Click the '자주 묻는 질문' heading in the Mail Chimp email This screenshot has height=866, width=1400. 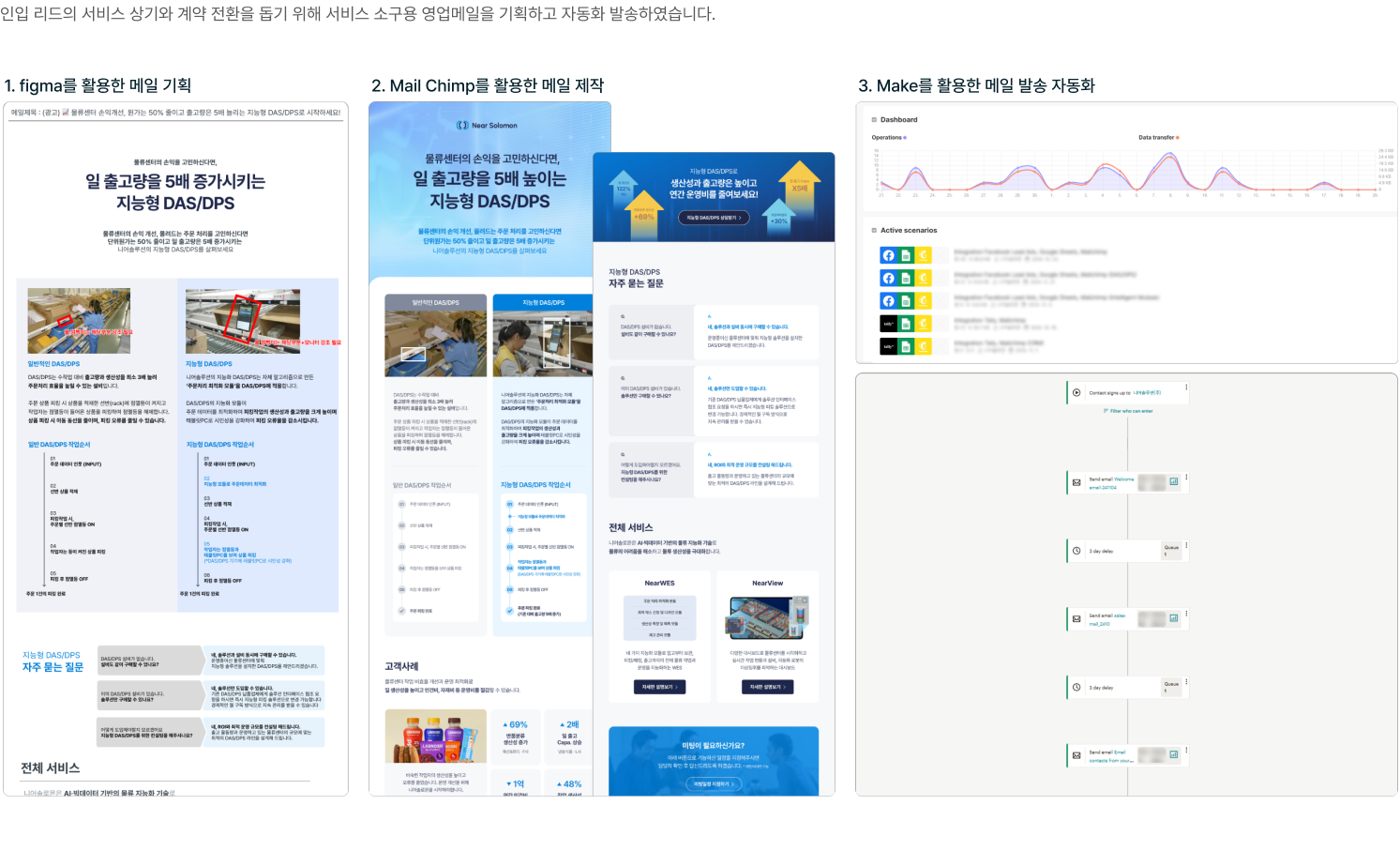point(636,283)
